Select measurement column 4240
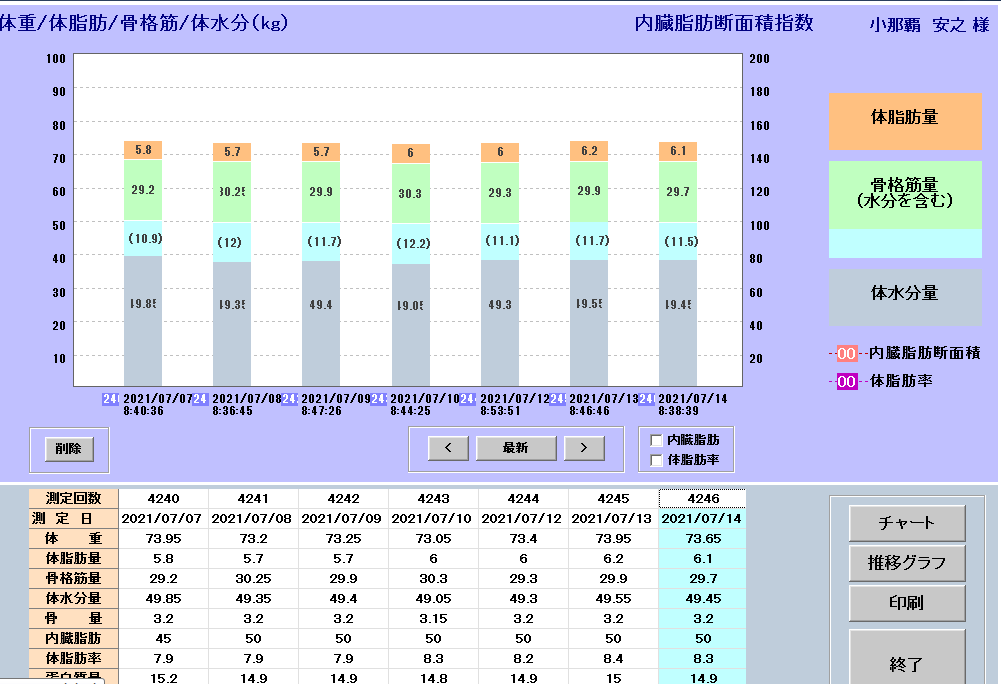1001x684 pixels. [x=163, y=498]
